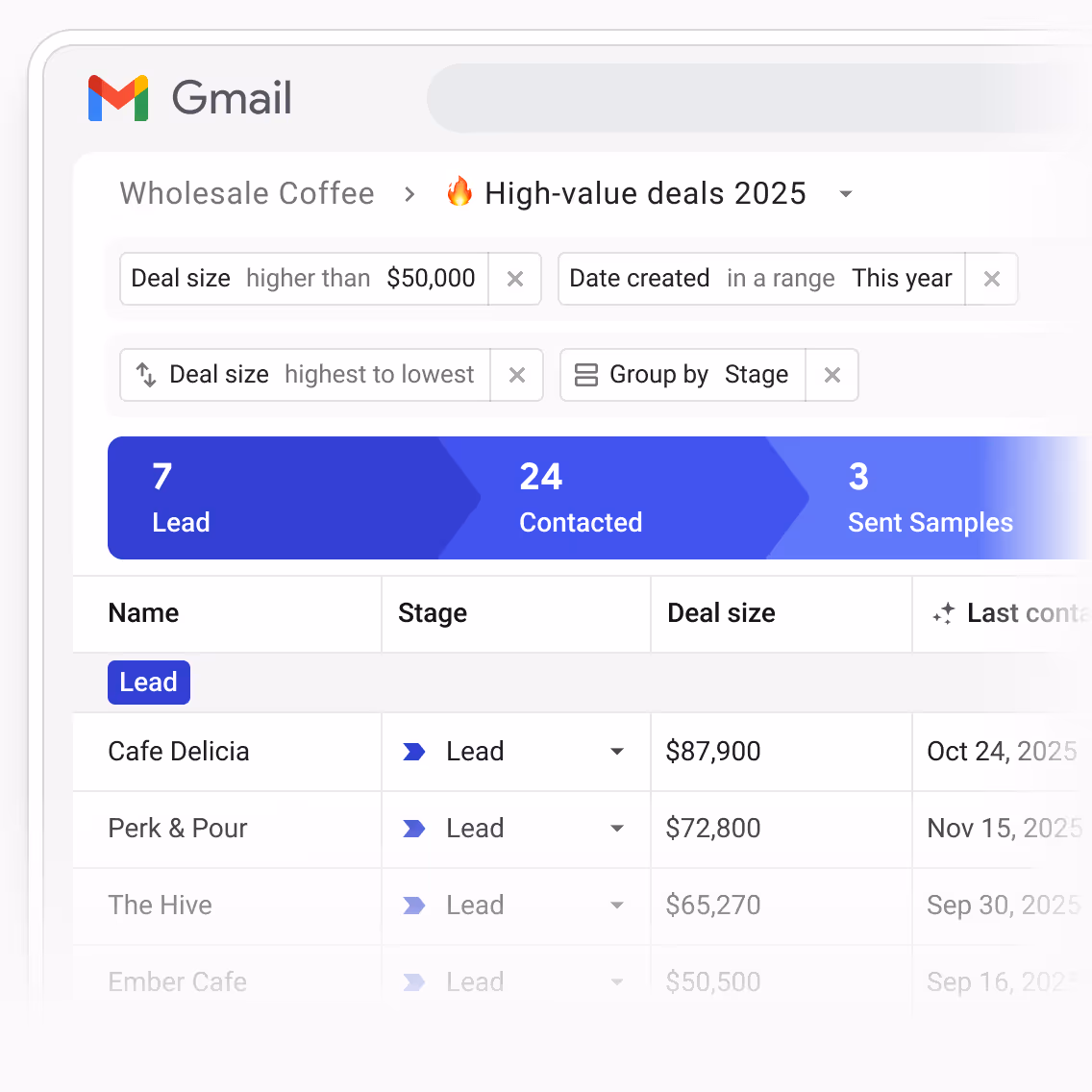
Task: Click the sparkle AI icon next to Last contacted
Action: 944,612
